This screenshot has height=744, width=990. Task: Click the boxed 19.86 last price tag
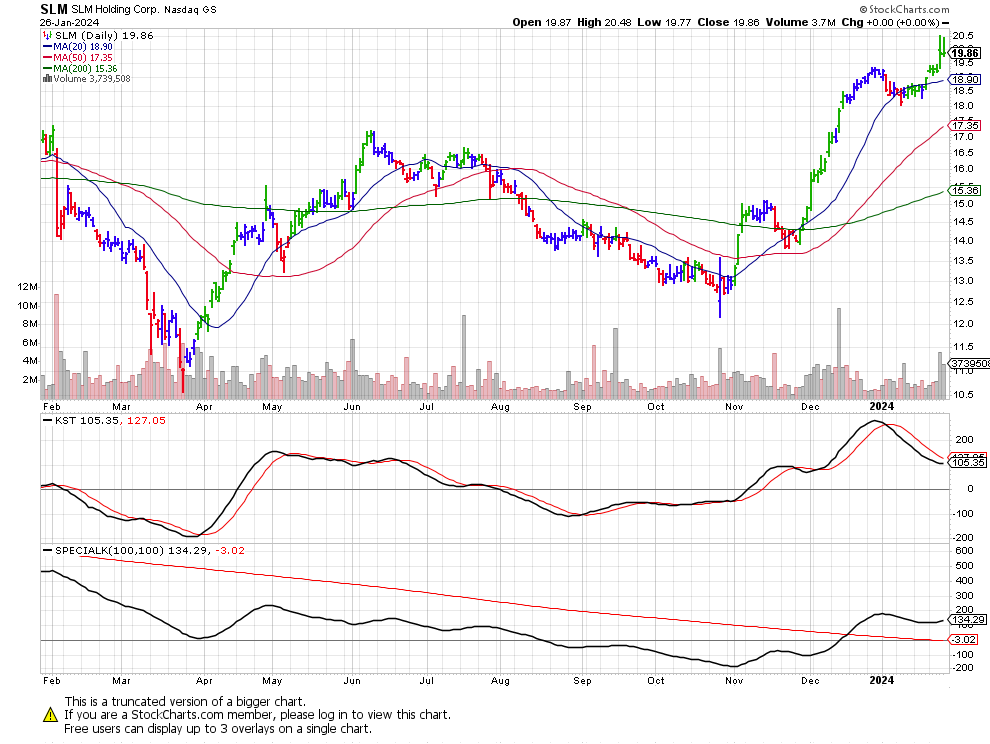[x=965, y=53]
